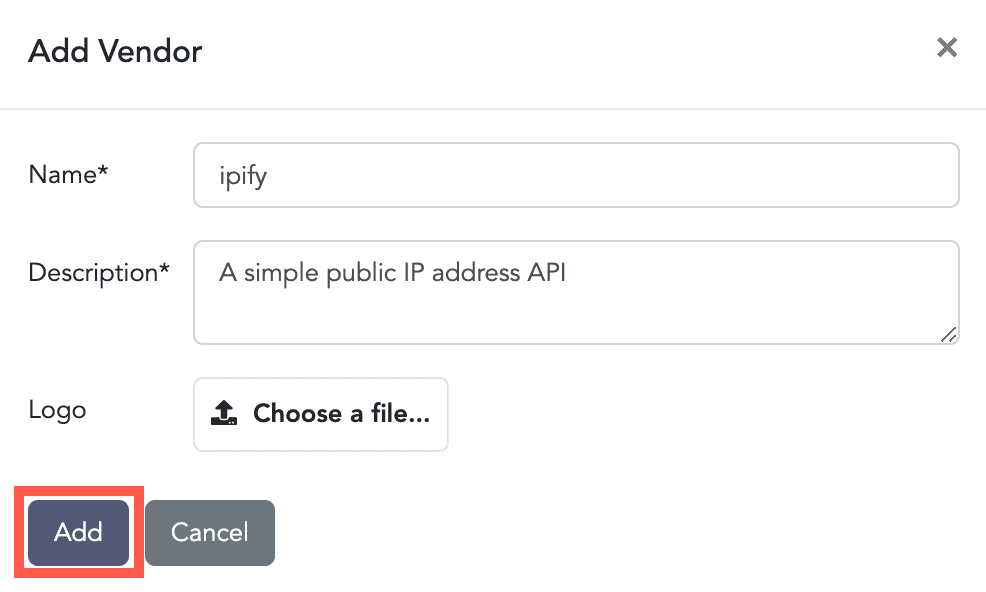Place cursor on 'ipify' text
The height and width of the screenshot is (592, 986).
(243, 176)
